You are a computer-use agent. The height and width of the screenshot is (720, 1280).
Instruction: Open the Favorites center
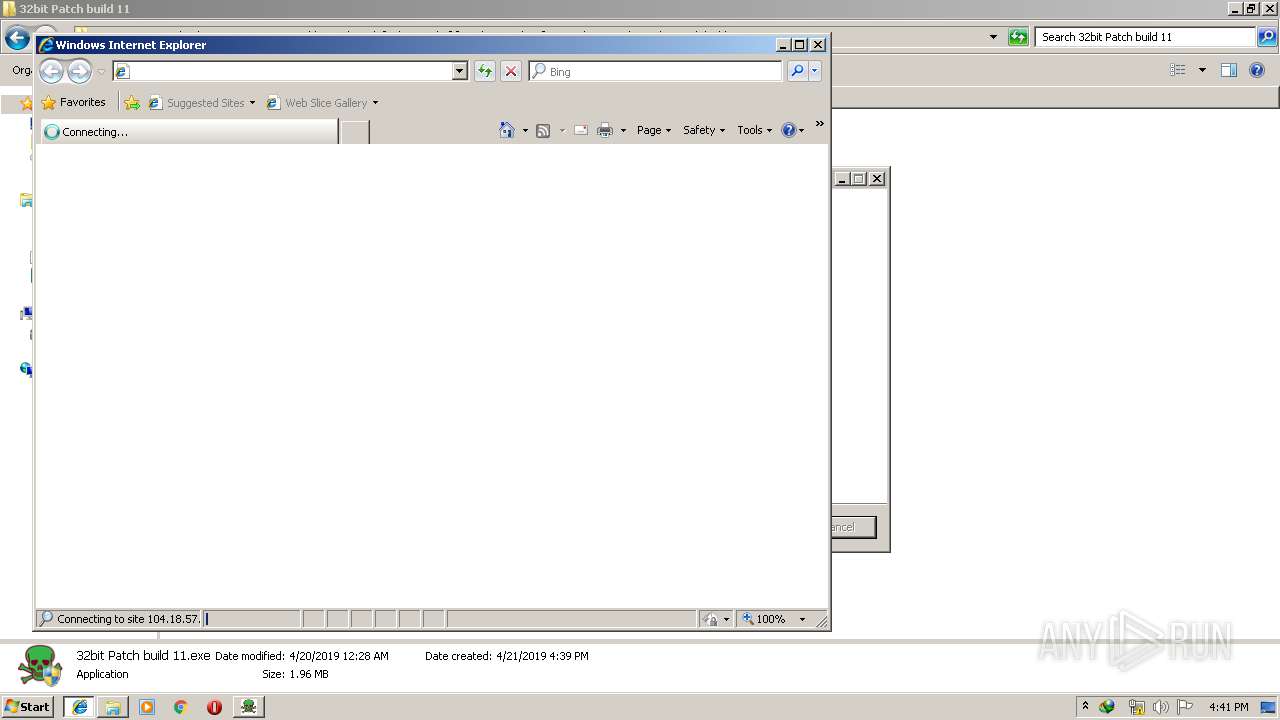click(73, 102)
